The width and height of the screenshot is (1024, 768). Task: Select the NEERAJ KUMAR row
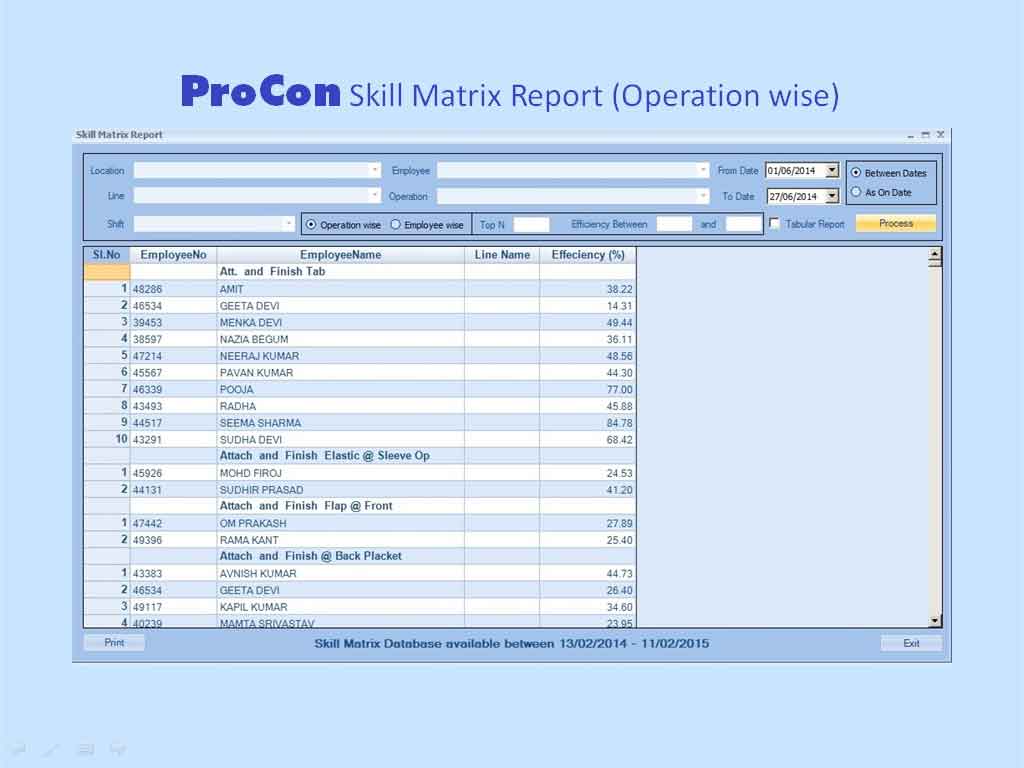(360, 356)
